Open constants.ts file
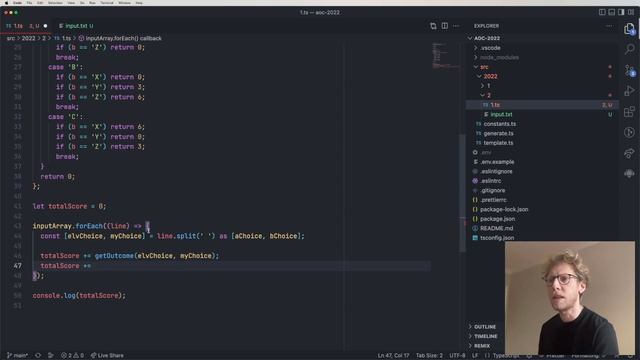 click(x=500, y=124)
